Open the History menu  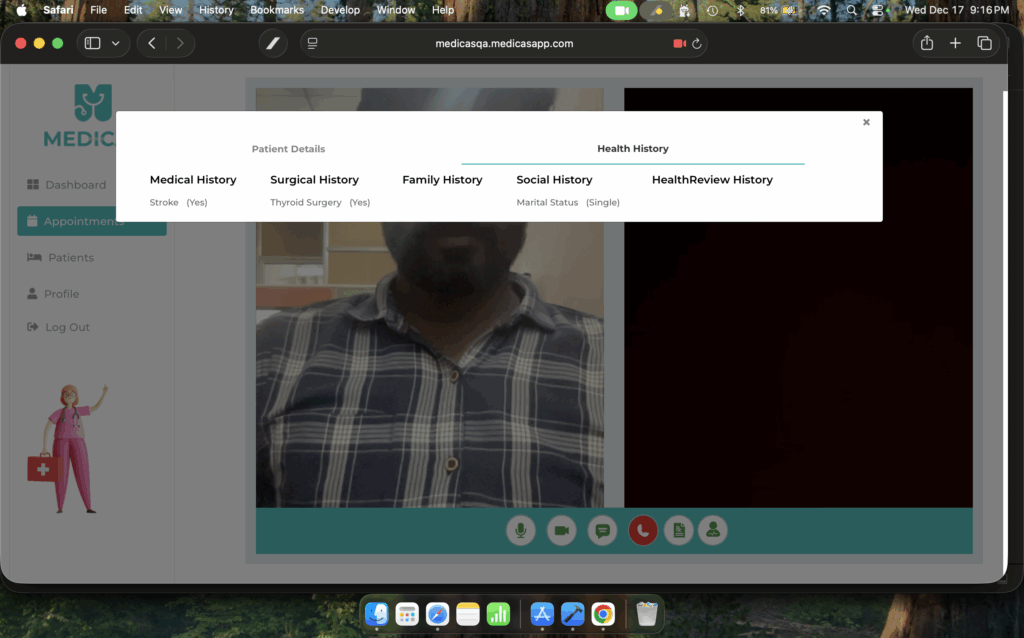click(x=216, y=10)
